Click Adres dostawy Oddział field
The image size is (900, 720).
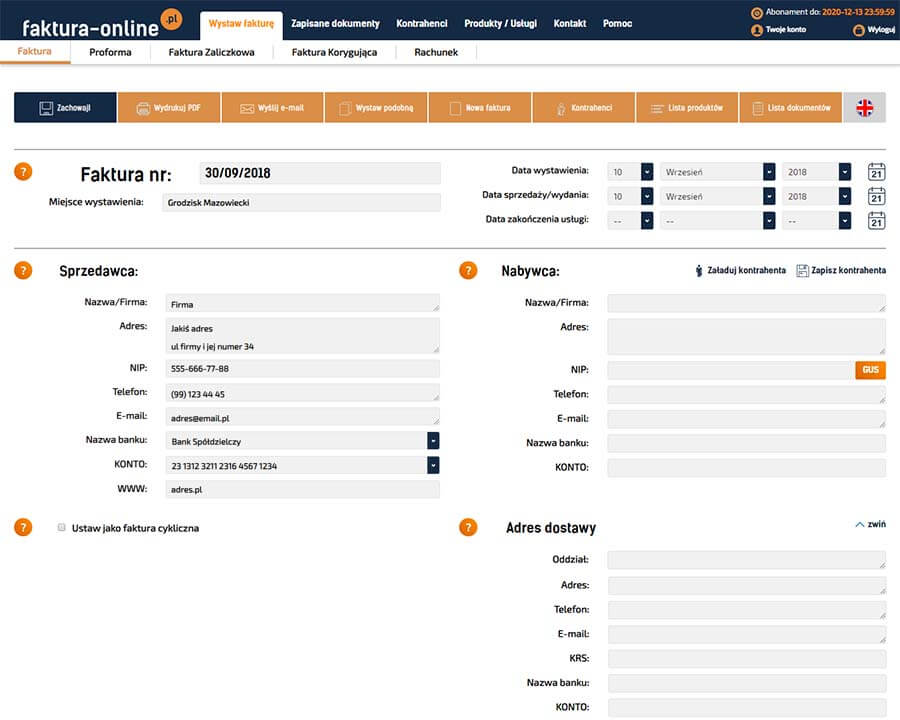pos(746,560)
